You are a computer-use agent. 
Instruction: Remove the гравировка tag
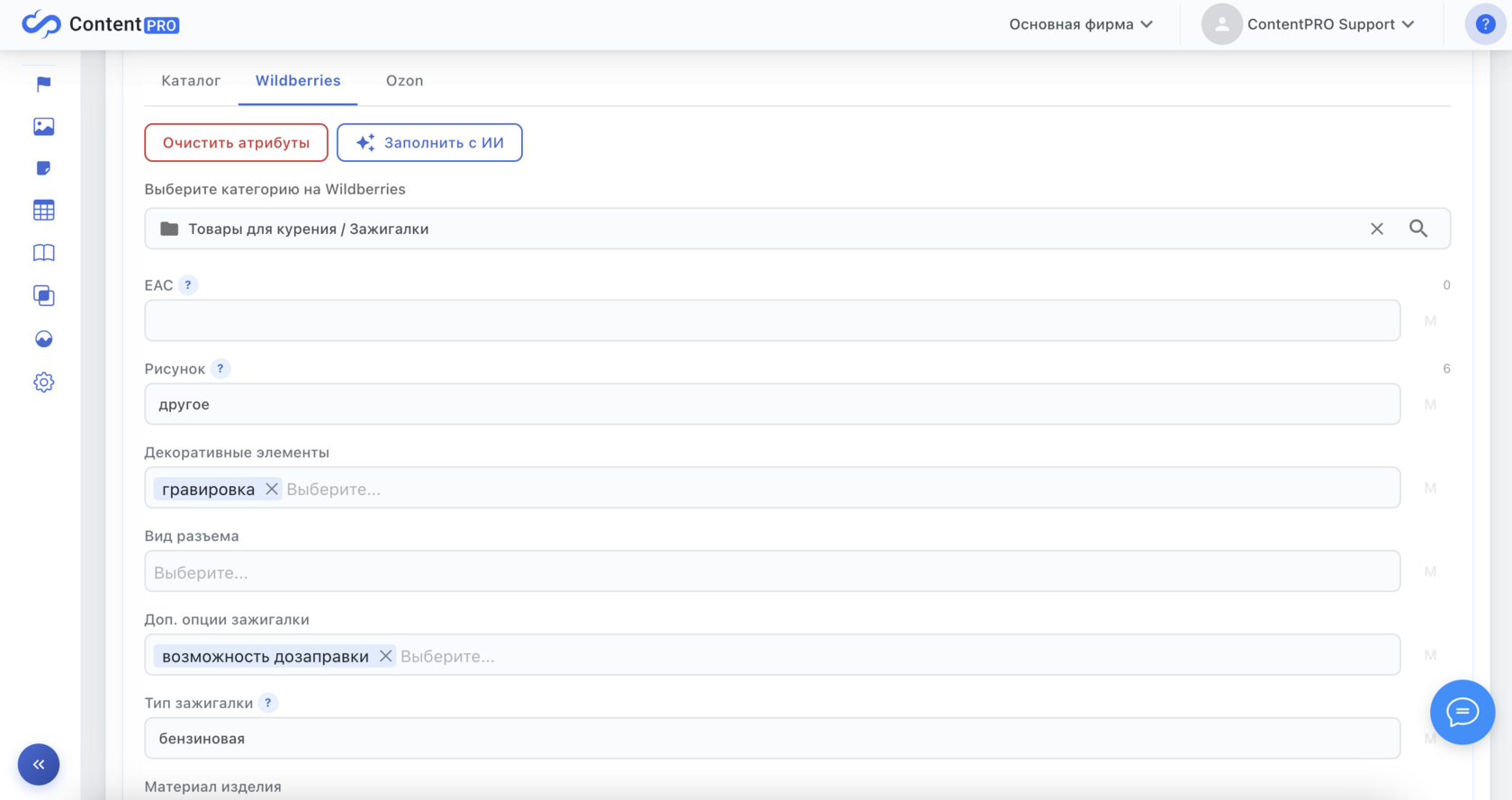(271, 489)
